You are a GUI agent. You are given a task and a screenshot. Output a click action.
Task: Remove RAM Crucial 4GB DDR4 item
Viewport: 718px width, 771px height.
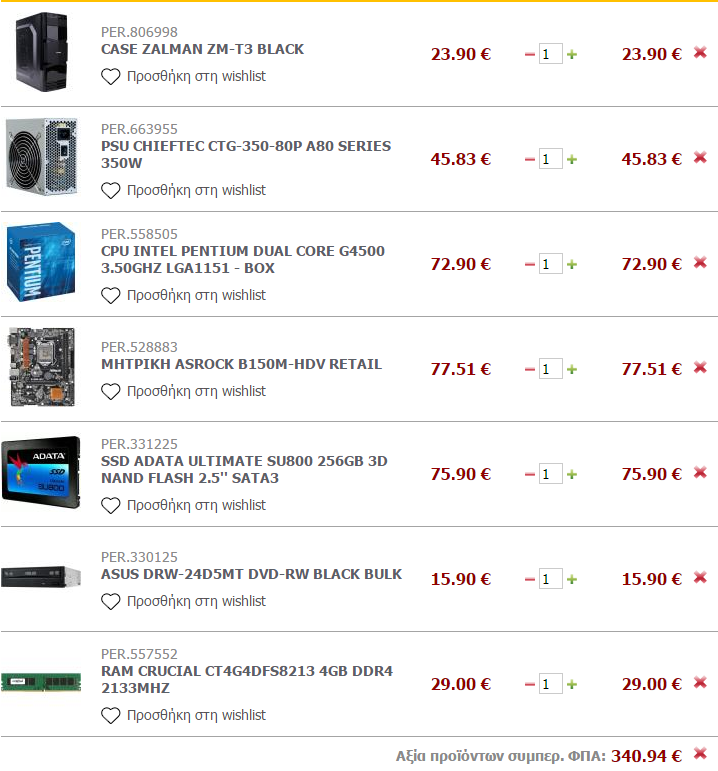[700, 682]
